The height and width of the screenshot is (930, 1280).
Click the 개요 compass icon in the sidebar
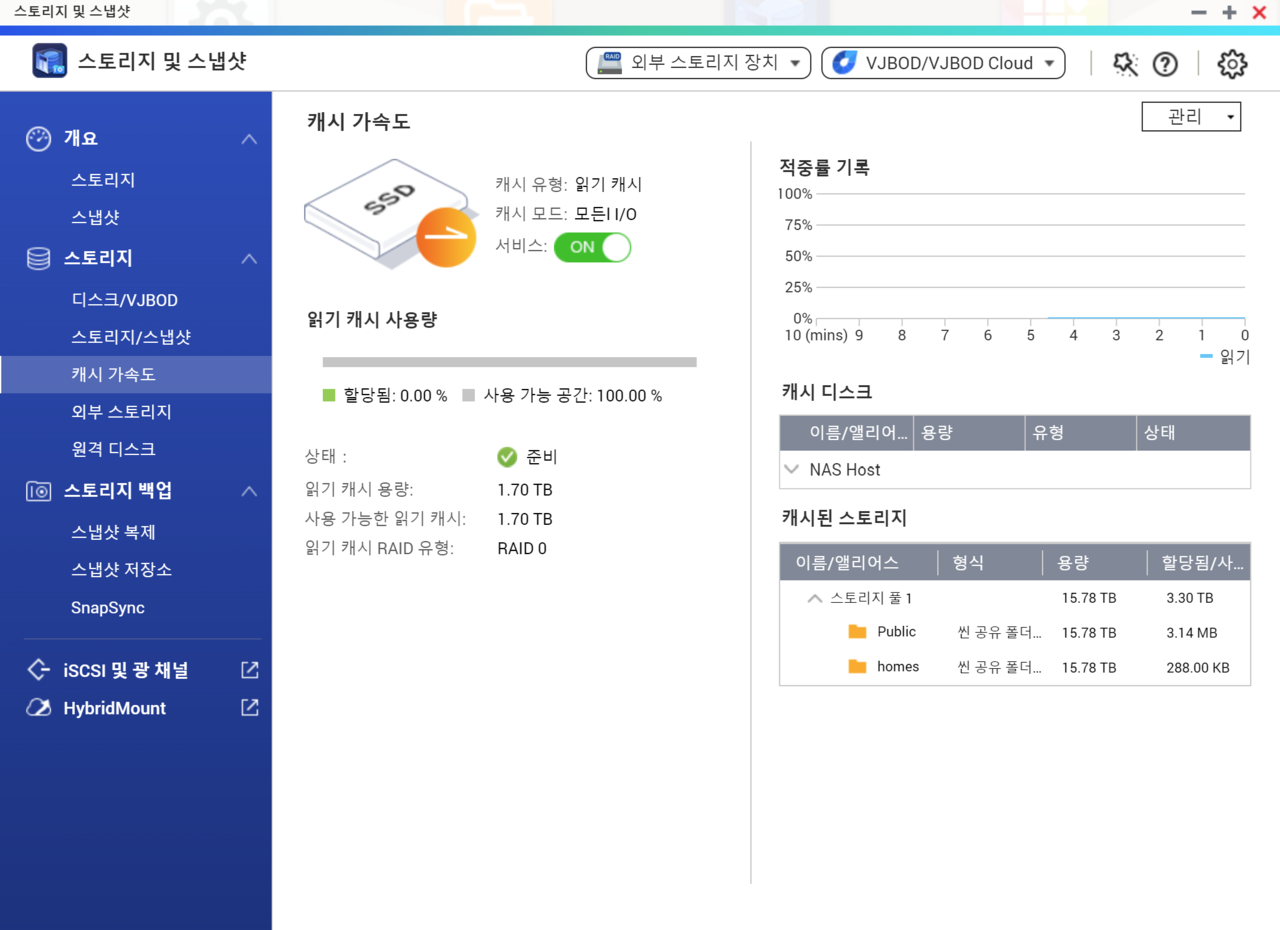click(x=37, y=139)
